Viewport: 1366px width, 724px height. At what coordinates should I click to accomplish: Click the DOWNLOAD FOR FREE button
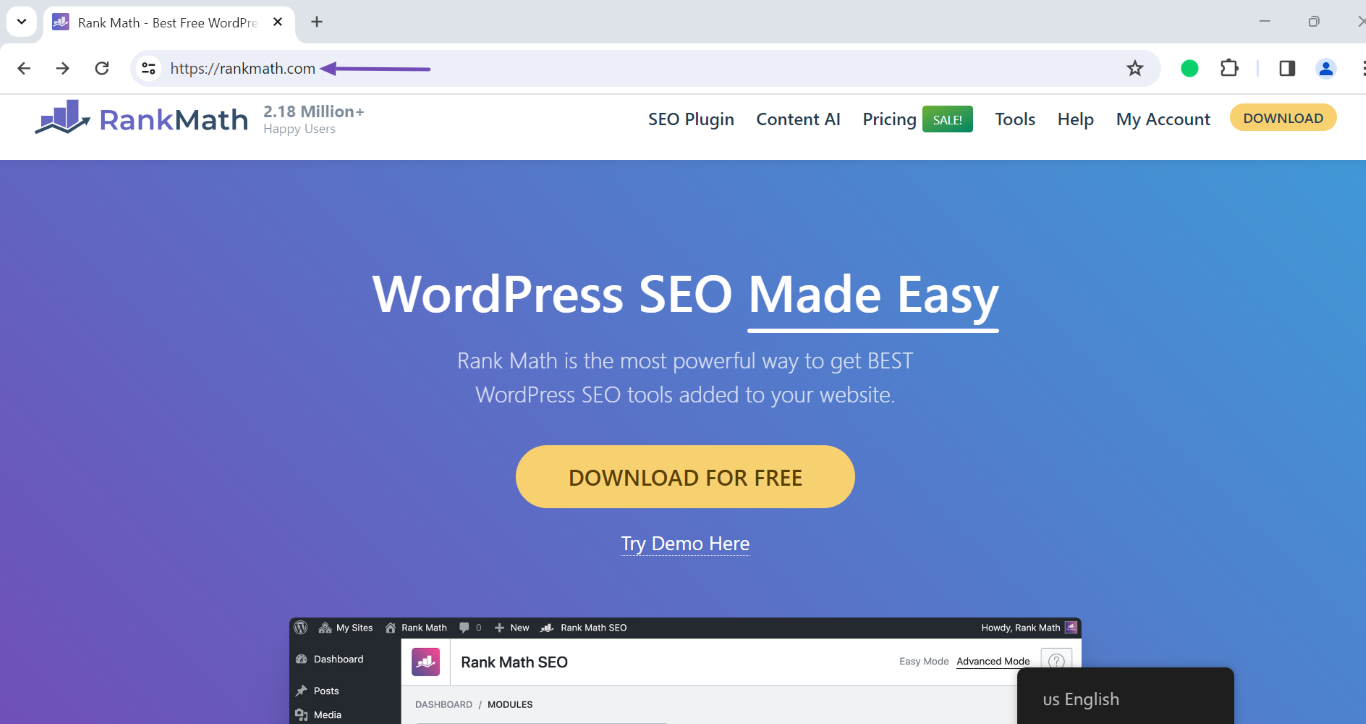click(685, 477)
